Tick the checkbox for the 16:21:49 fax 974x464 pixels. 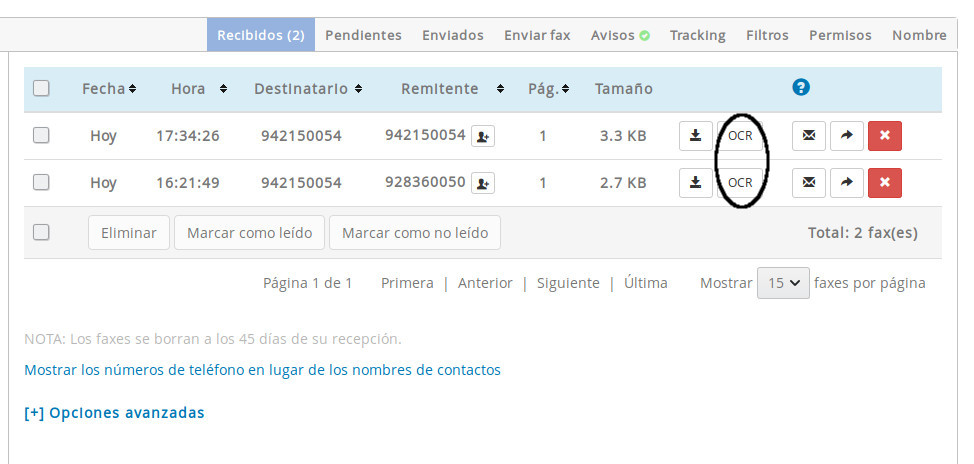(x=41, y=182)
